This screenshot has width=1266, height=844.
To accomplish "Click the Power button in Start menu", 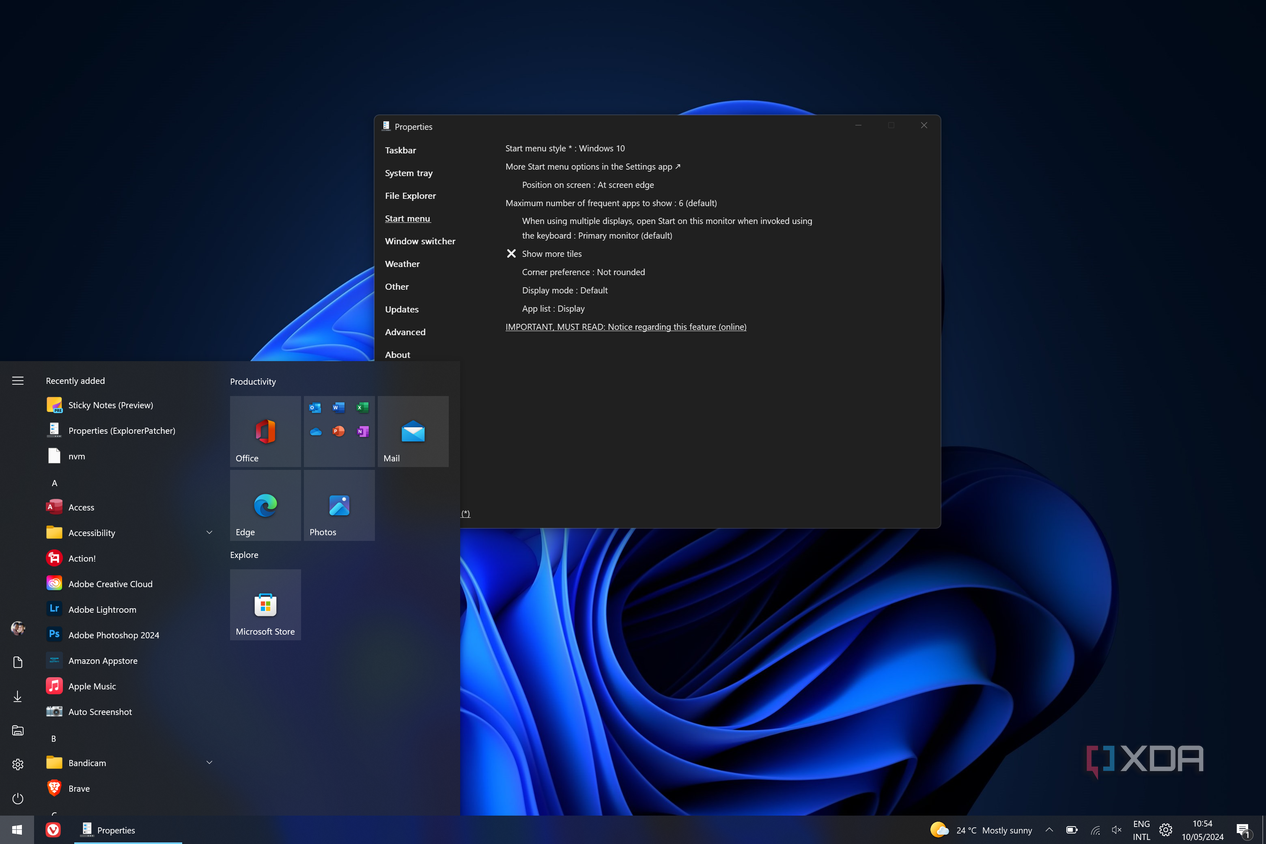I will coord(17,799).
